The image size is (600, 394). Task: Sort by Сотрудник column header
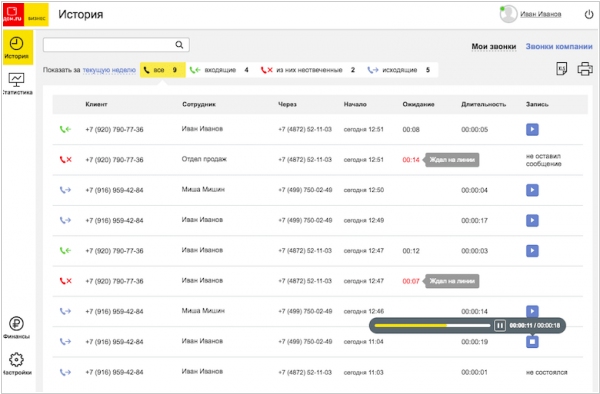click(x=199, y=104)
